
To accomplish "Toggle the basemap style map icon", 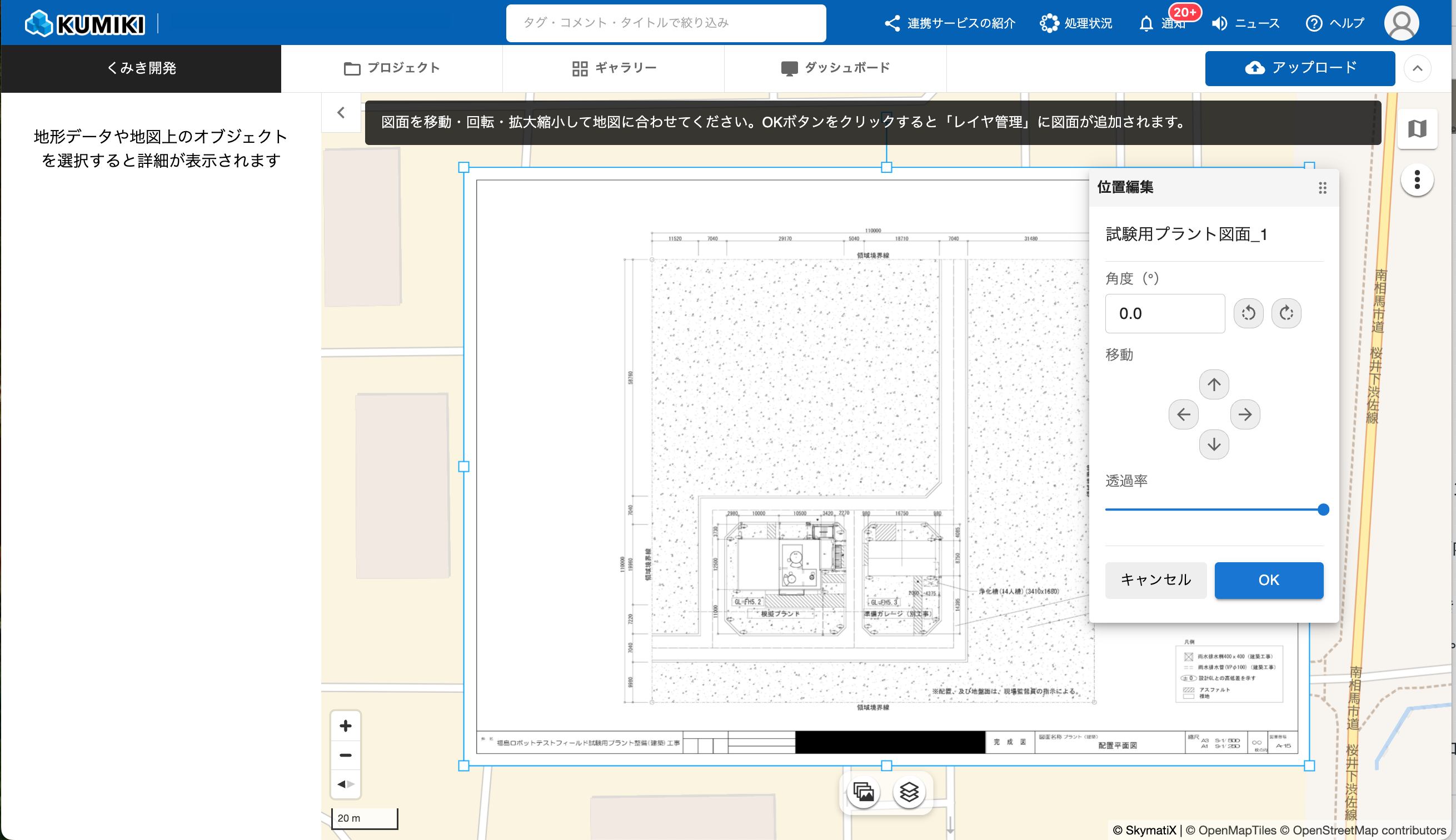I will (x=1417, y=128).
